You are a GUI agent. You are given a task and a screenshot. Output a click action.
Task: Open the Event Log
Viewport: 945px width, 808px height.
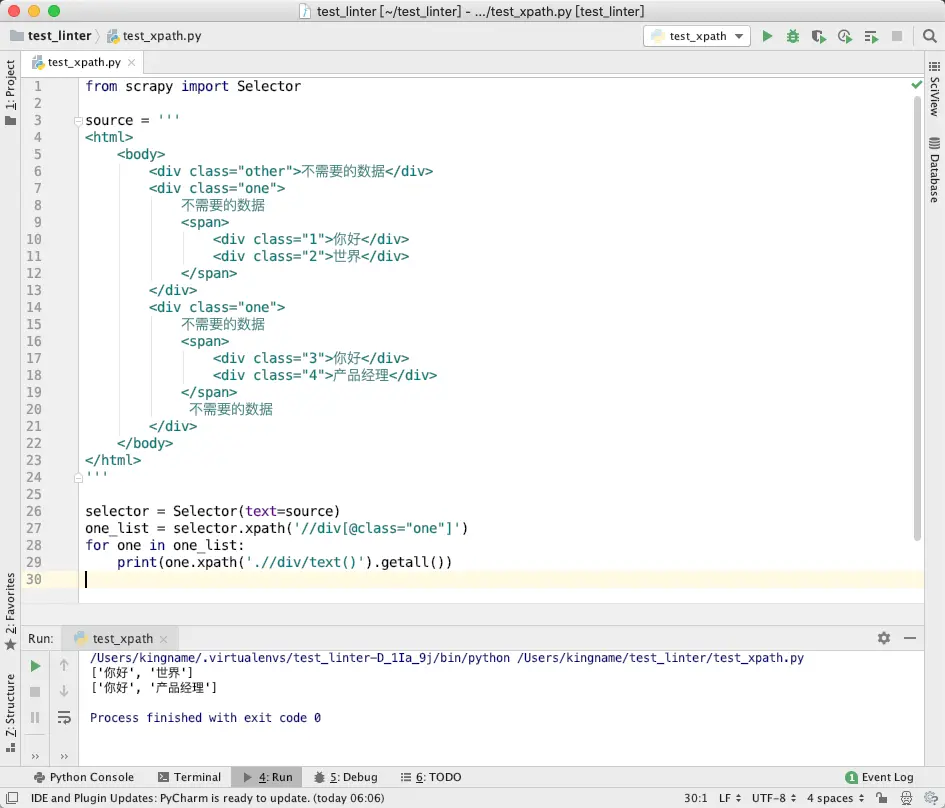[x=879, y=777]
